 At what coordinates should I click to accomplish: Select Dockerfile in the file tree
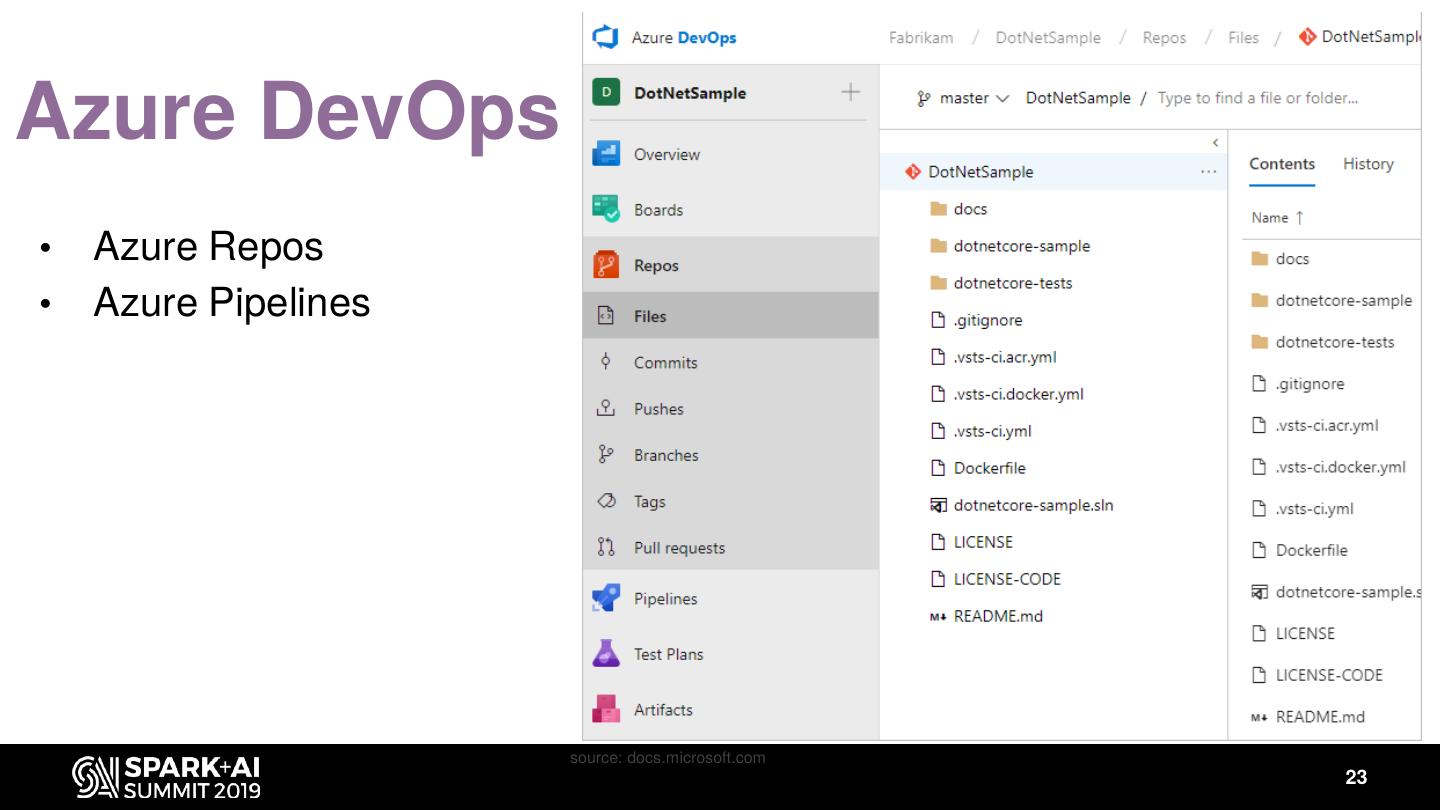pos(989,468)
